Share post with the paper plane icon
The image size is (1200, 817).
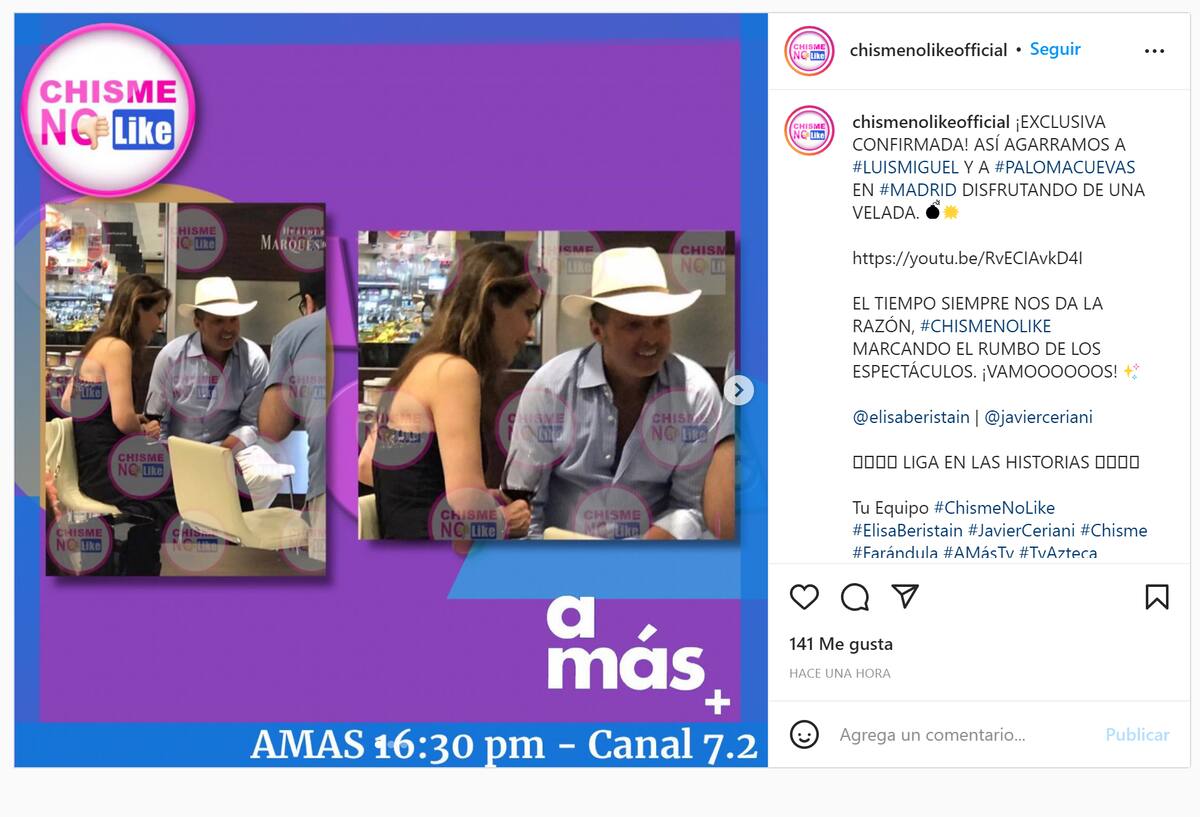[x=905, y=597]
